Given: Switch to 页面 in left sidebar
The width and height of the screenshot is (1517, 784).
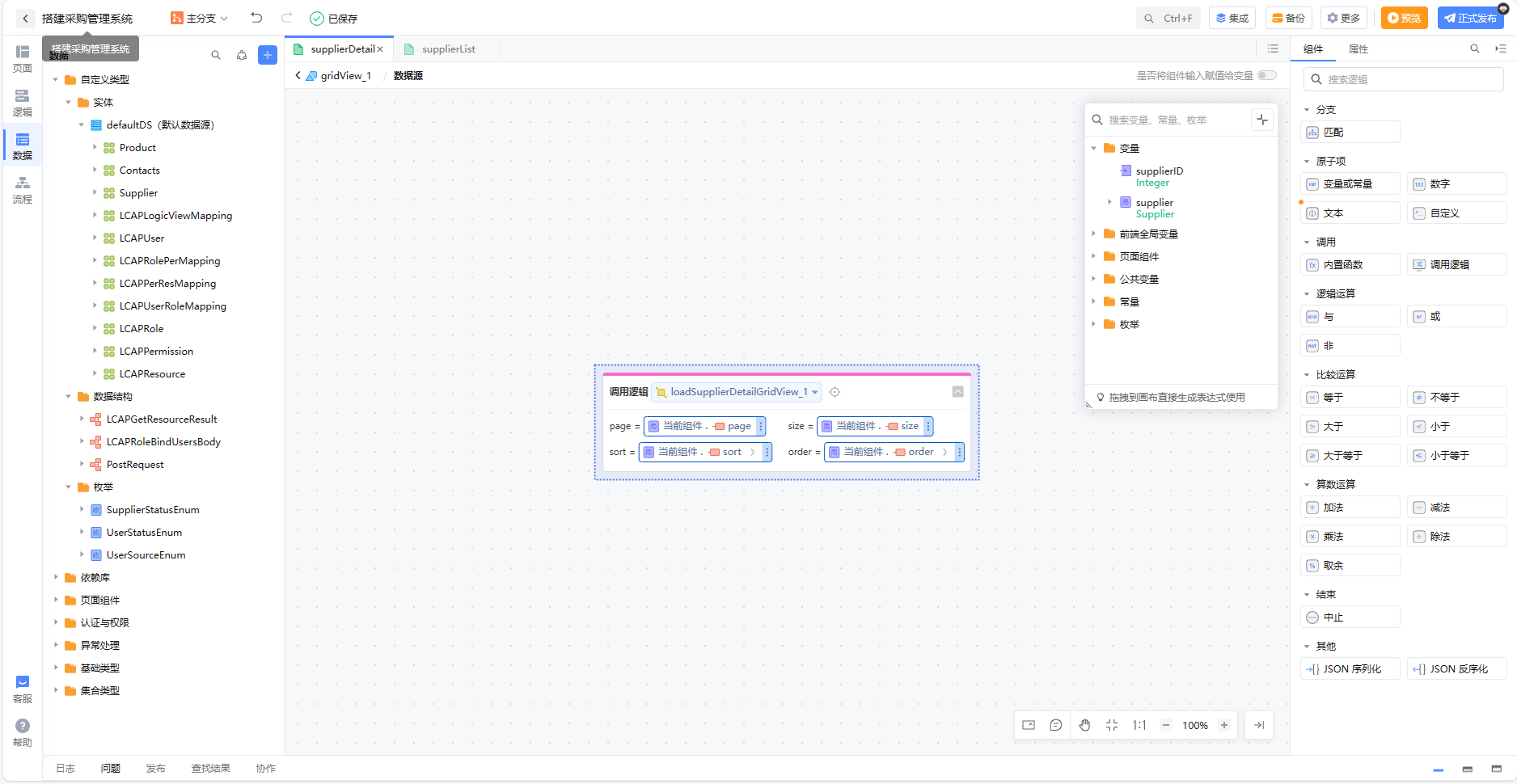Looking at the screenshot, I should (x=23, y=58).
